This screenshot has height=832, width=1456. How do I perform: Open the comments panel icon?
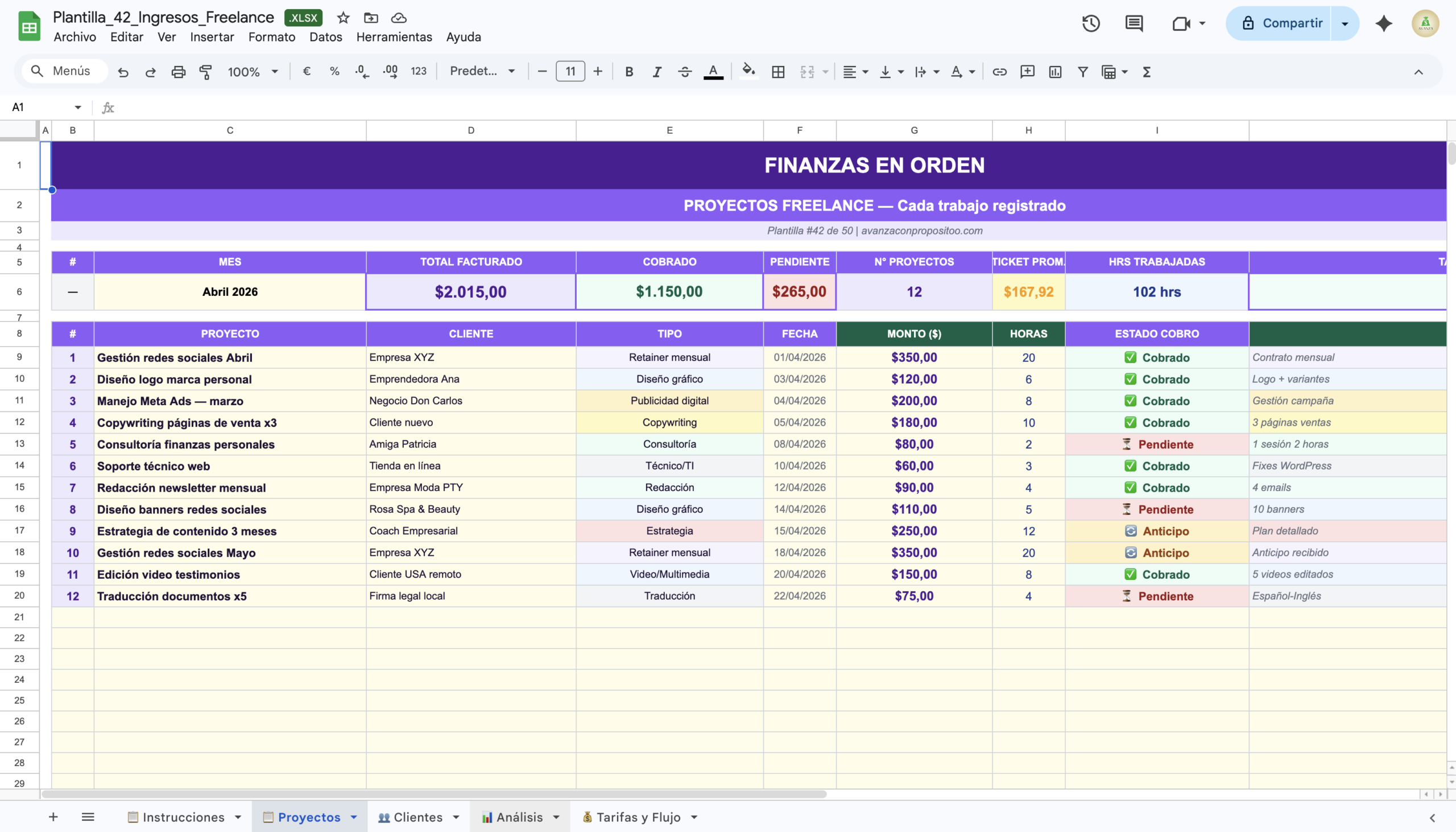(x=1134, y=23)
